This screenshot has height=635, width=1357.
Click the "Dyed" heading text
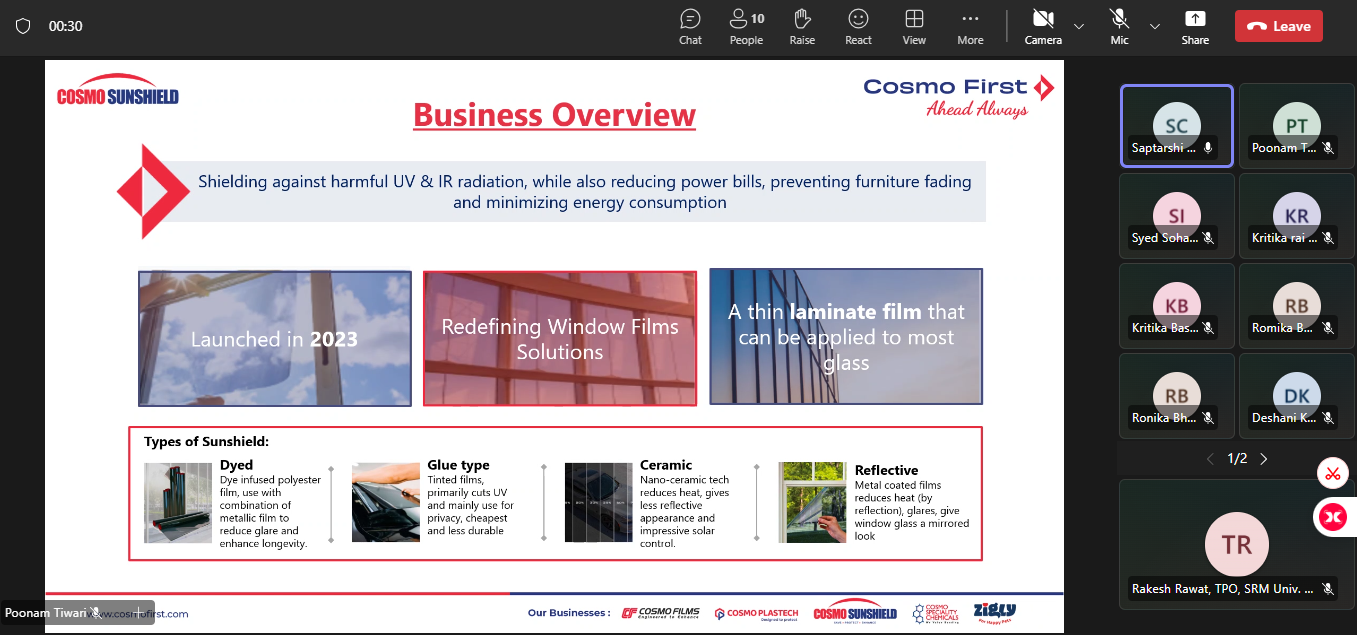pyautogui.click(x=237, y=465)
